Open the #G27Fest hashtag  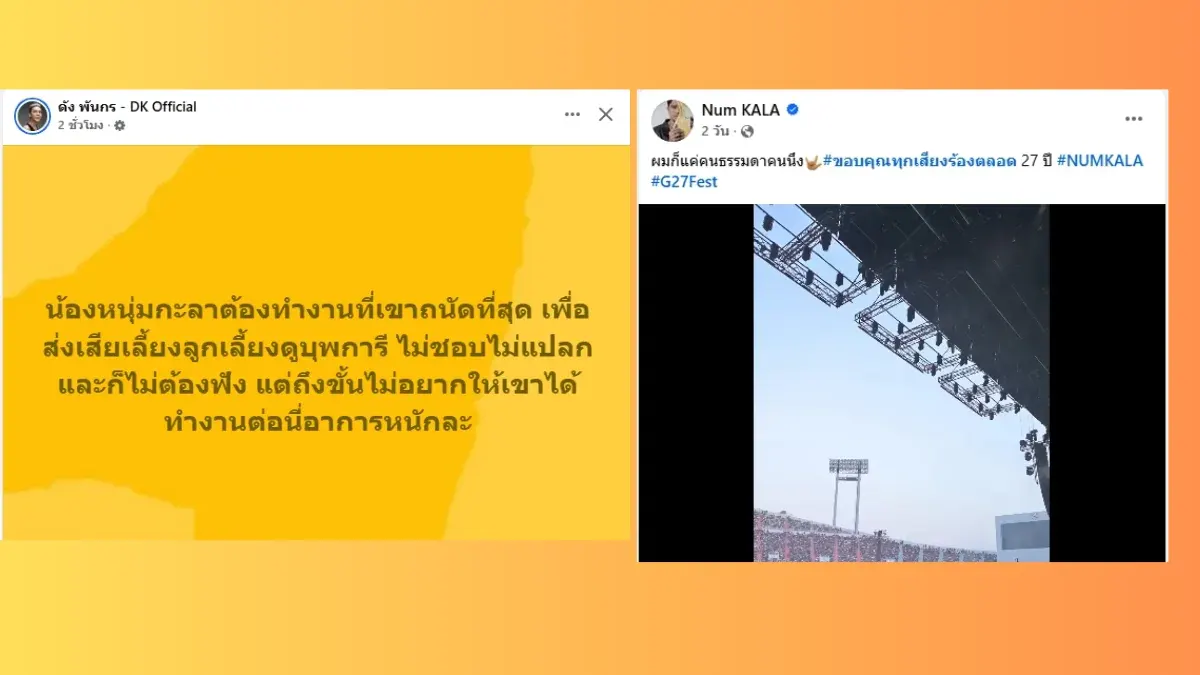click(x=684, y=182)
